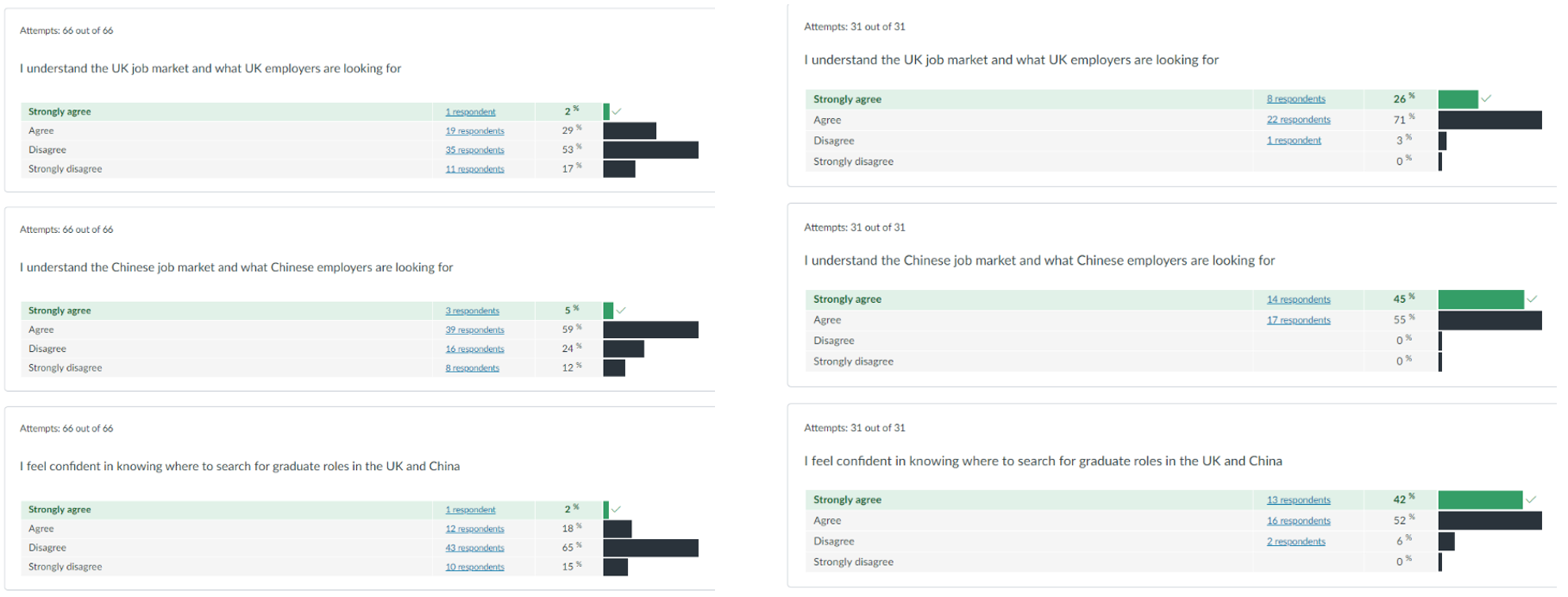
Task: Click the dark 65% Disagree bar
Action: pos(650,548)
